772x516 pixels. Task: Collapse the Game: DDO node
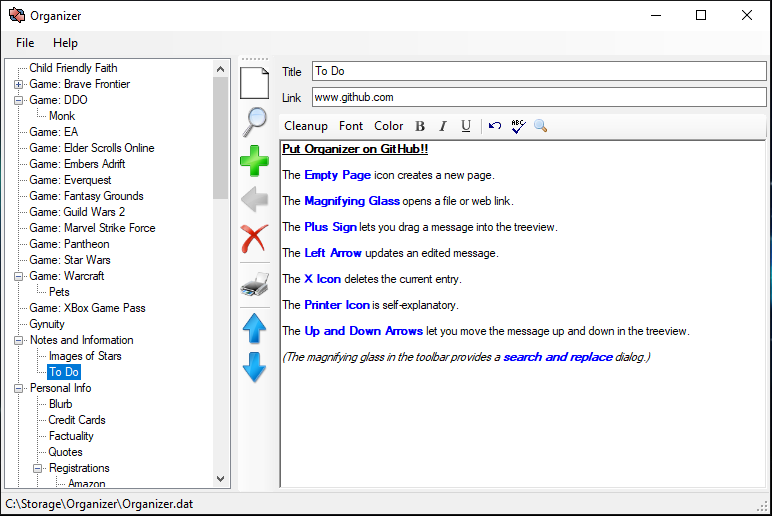(x=19, y=100)
